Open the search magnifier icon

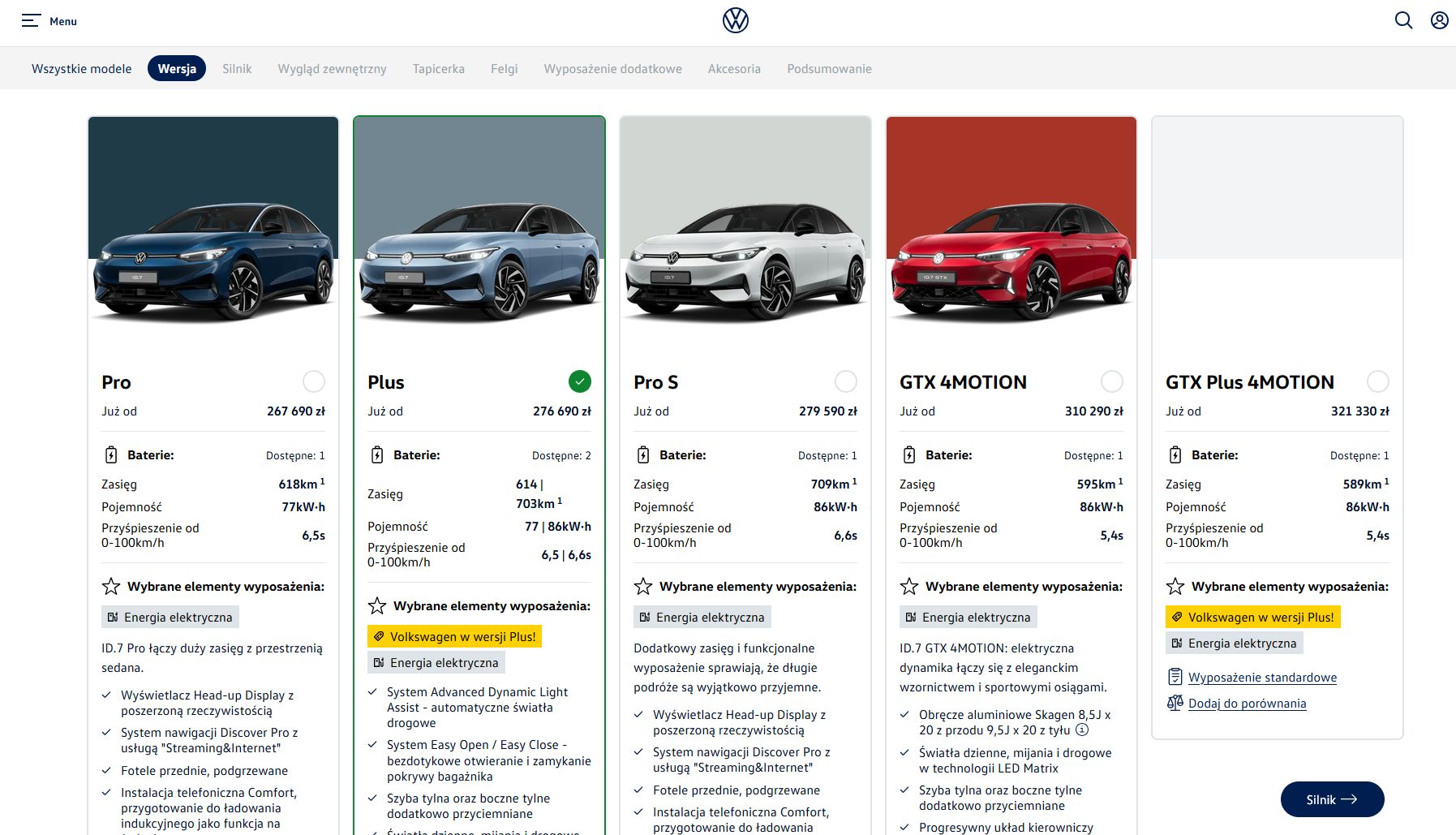click(x=1403, y=20)
